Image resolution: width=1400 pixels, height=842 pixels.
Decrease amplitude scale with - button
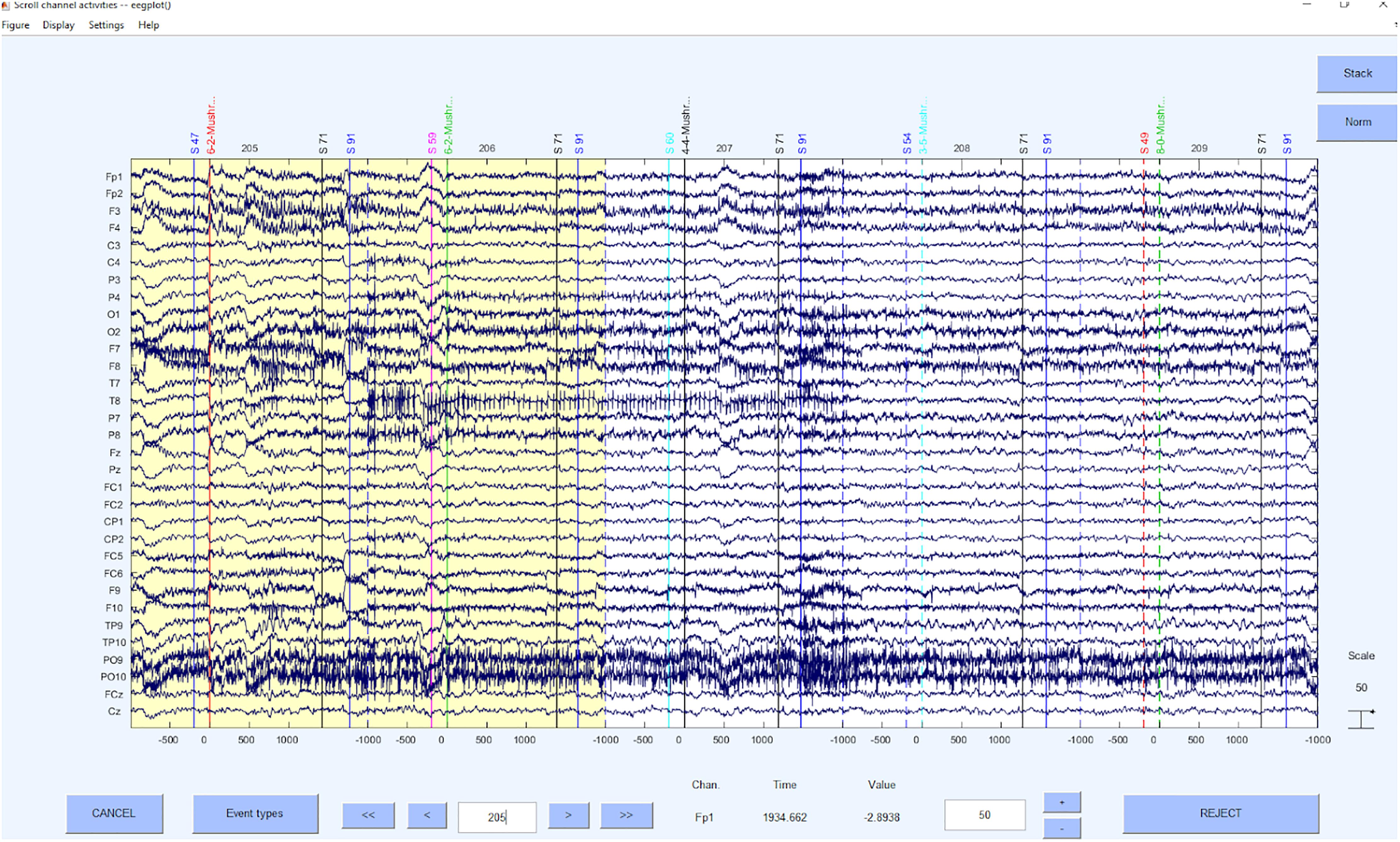point(1062,828)
